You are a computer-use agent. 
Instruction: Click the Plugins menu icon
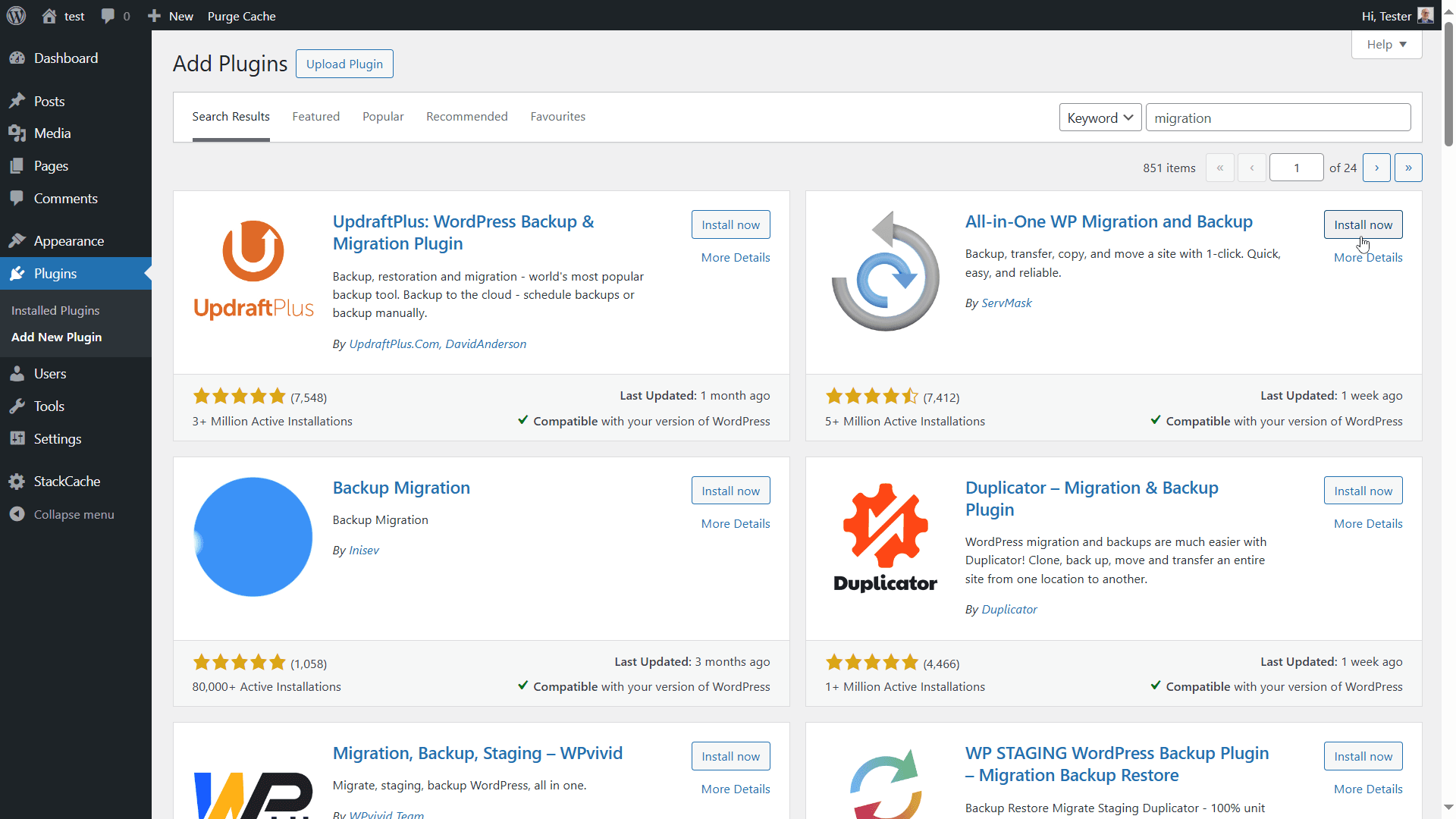(20, 273)
